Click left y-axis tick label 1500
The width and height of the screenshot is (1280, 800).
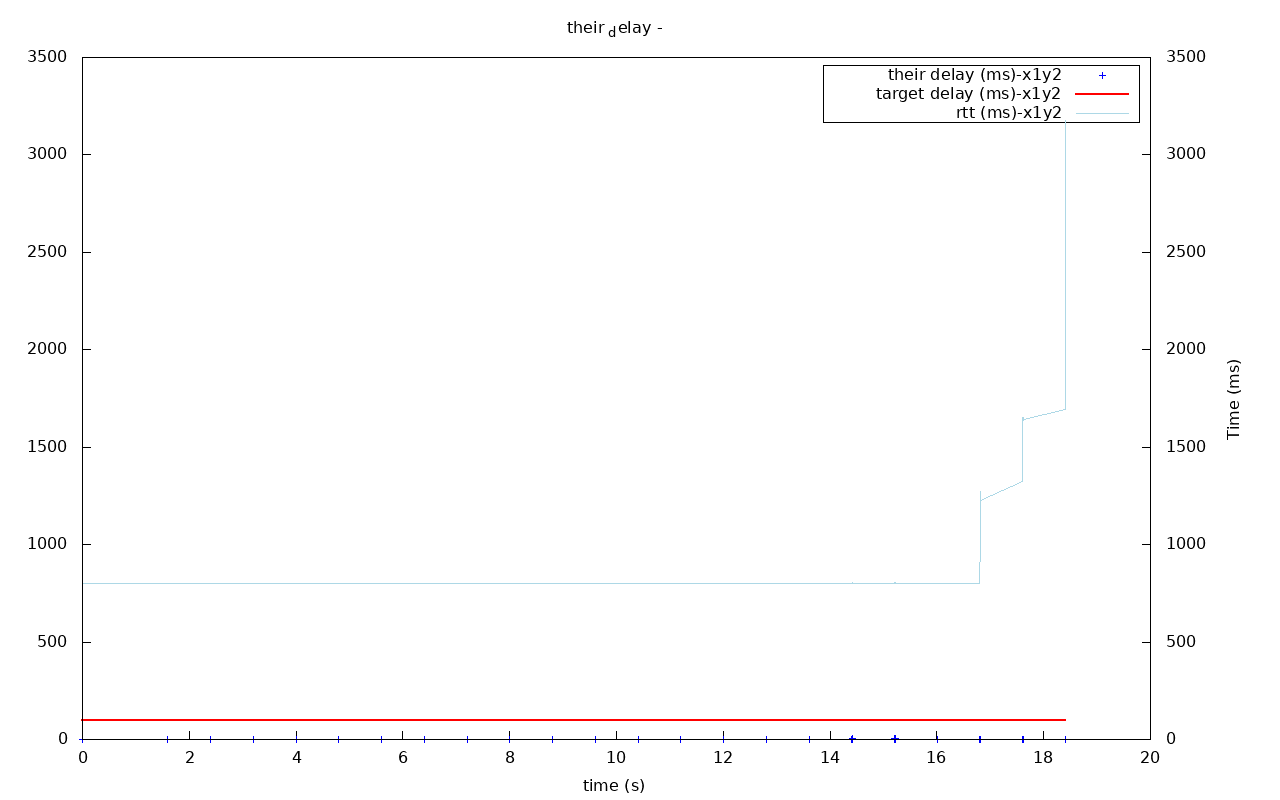[47, 447]
